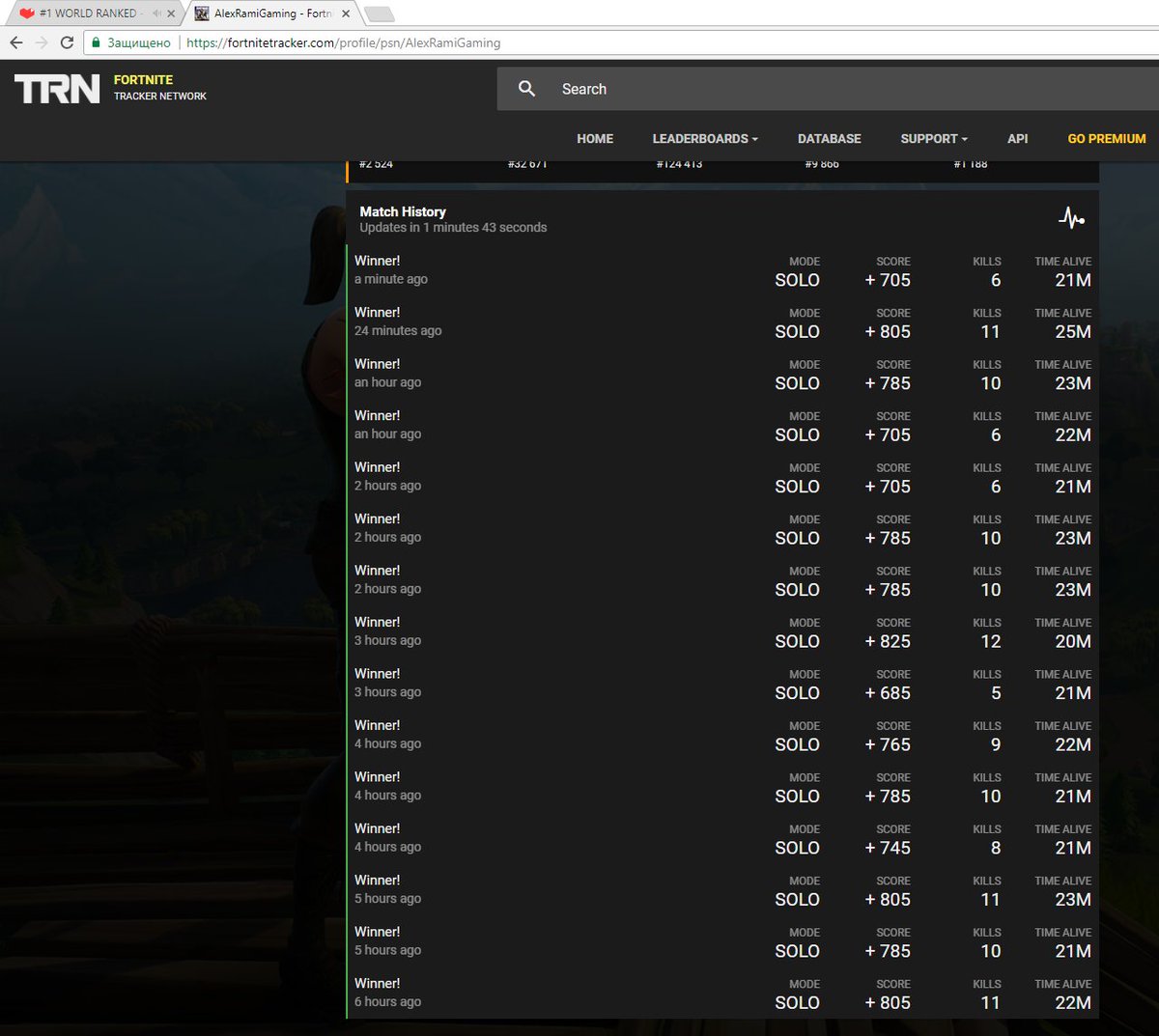Click the browser forward arrow
Image resolution: width=1159 pixels, height=1036 pixels.
coord(41,42)
